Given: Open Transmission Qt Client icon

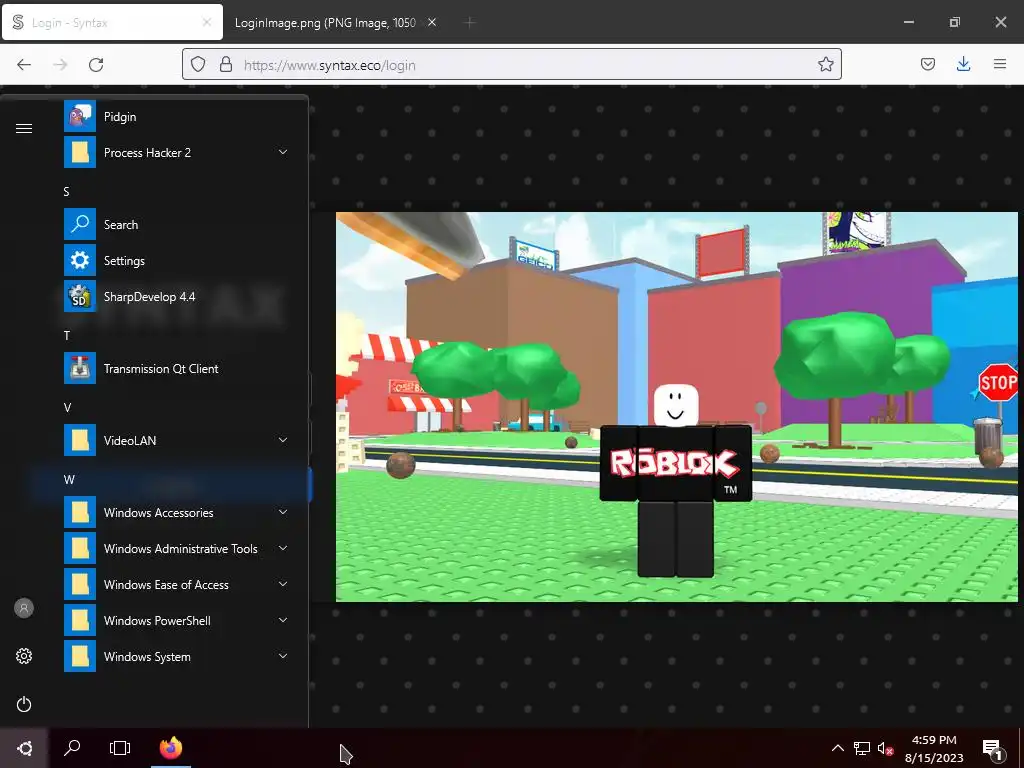Looking at the screenshot, I should 80,368.
